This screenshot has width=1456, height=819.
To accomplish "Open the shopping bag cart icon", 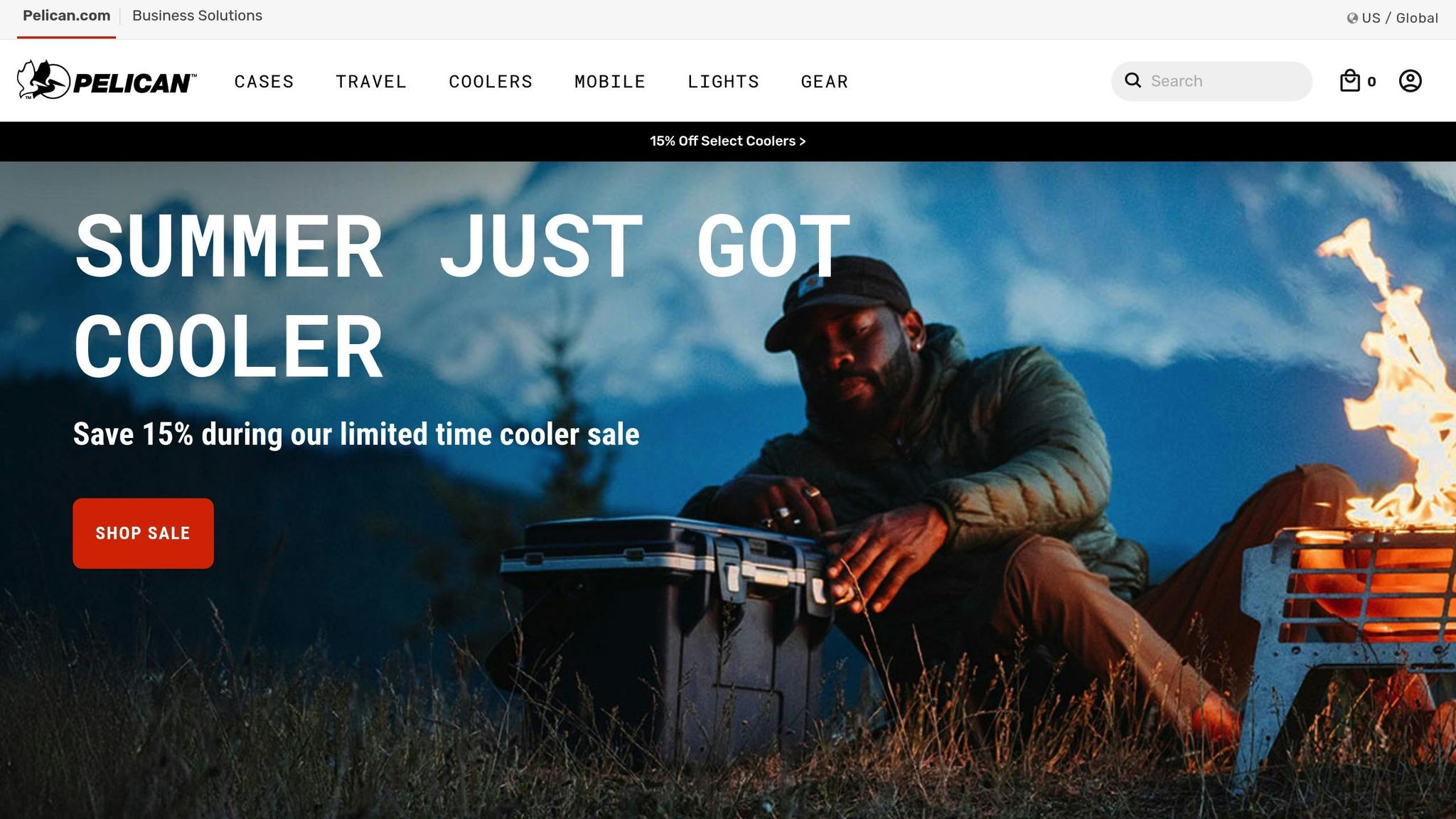I will [x=1349, y=80].
